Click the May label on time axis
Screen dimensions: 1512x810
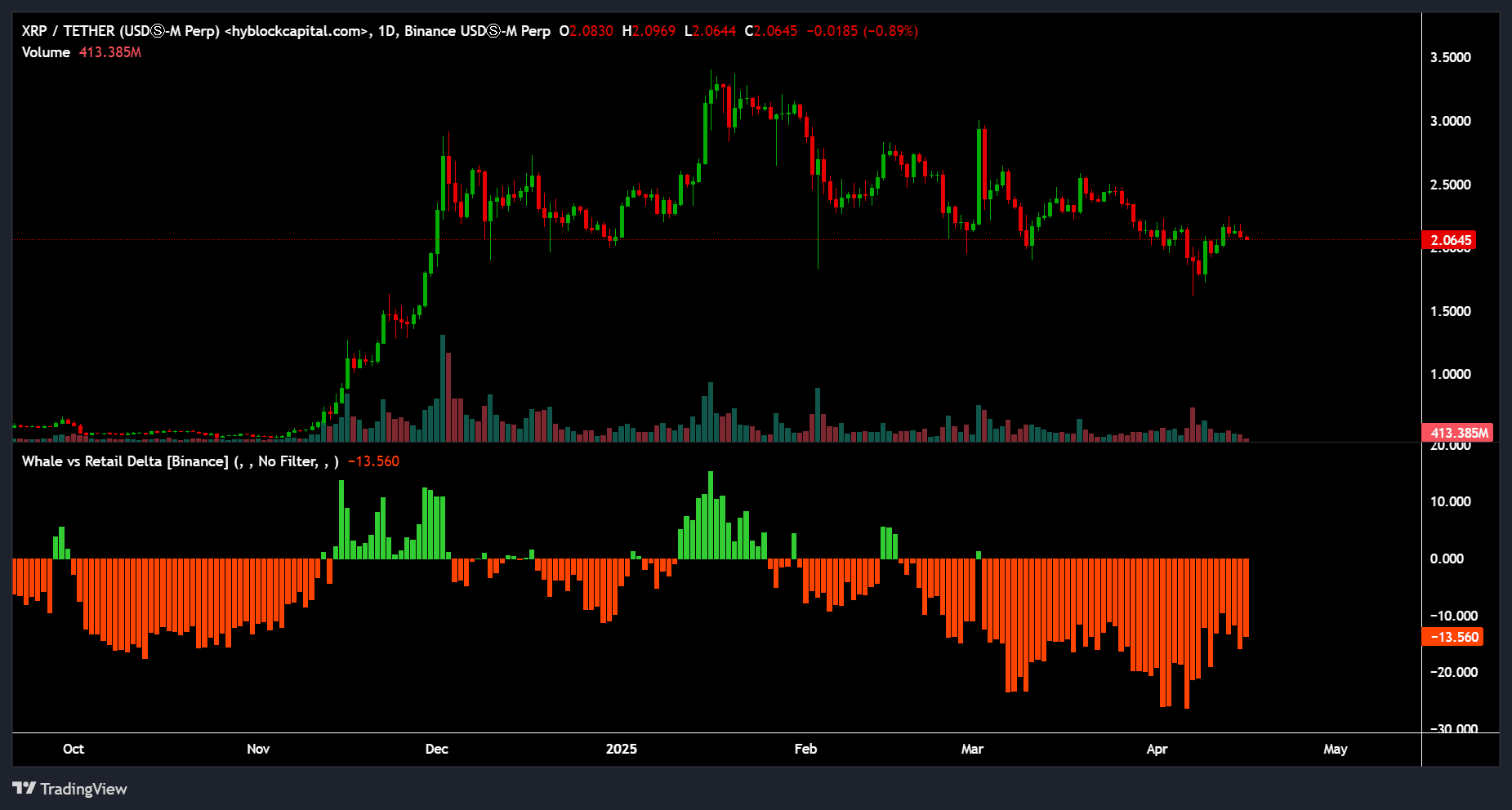[1336, 749]
